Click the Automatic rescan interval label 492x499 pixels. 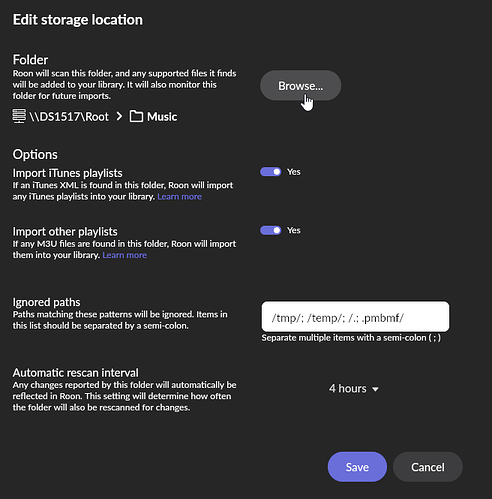(75, 373)
